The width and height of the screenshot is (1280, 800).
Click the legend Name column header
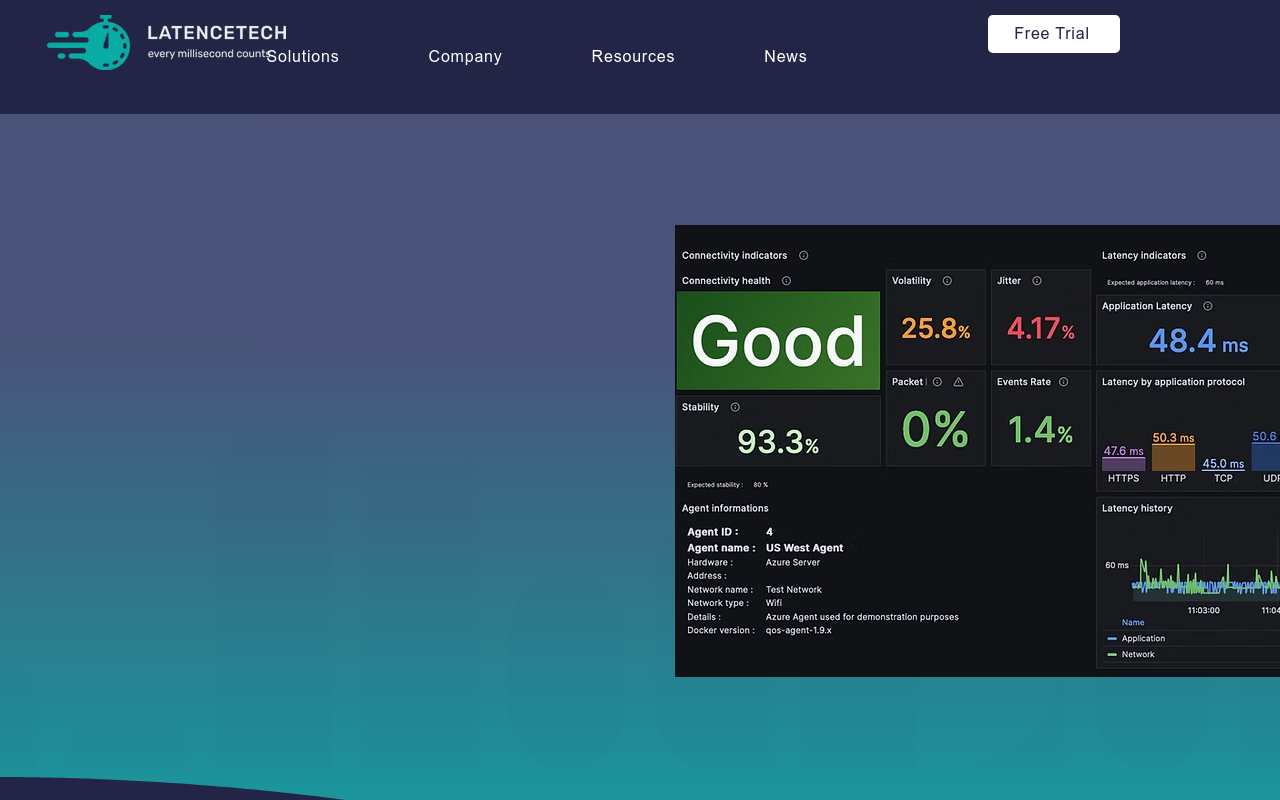[x=1133, y=622]
